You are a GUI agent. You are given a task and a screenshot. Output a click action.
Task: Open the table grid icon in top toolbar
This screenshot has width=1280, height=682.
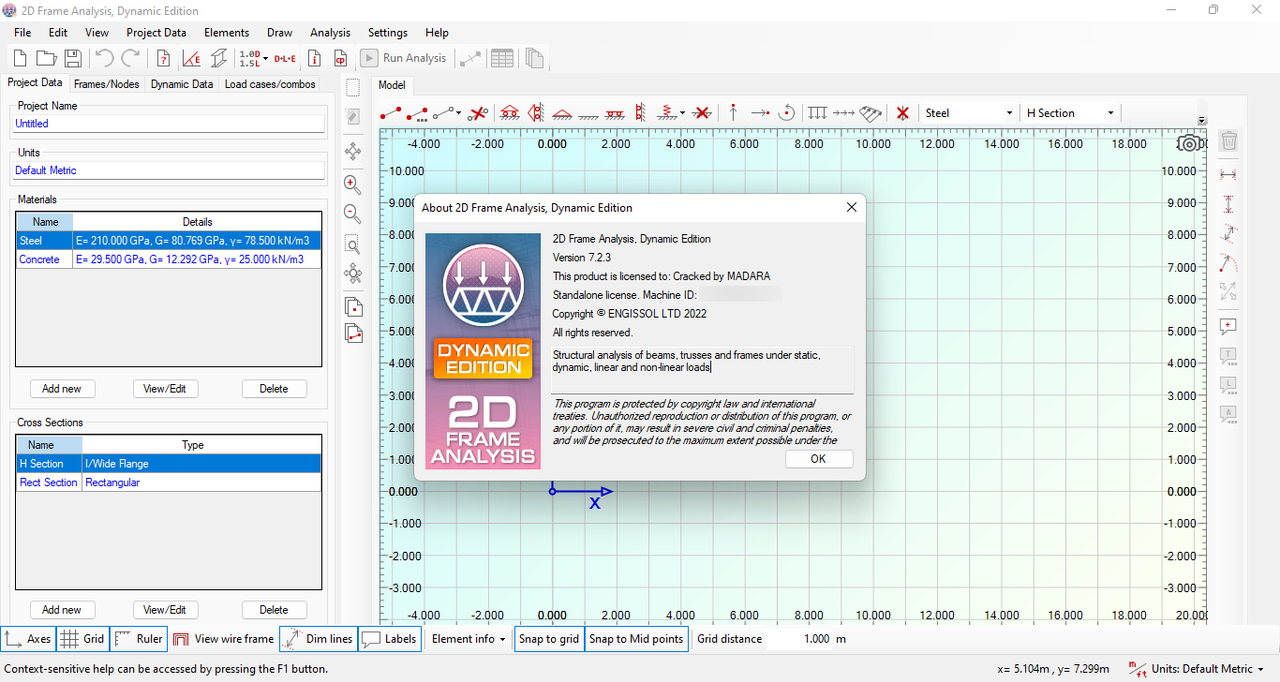coord(502,58)
